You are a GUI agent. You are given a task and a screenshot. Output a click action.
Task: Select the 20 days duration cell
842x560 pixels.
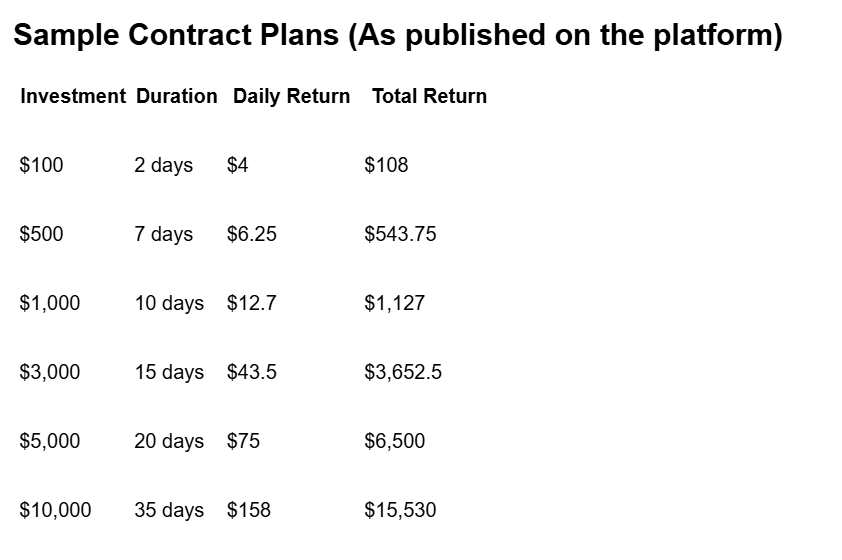169,442
